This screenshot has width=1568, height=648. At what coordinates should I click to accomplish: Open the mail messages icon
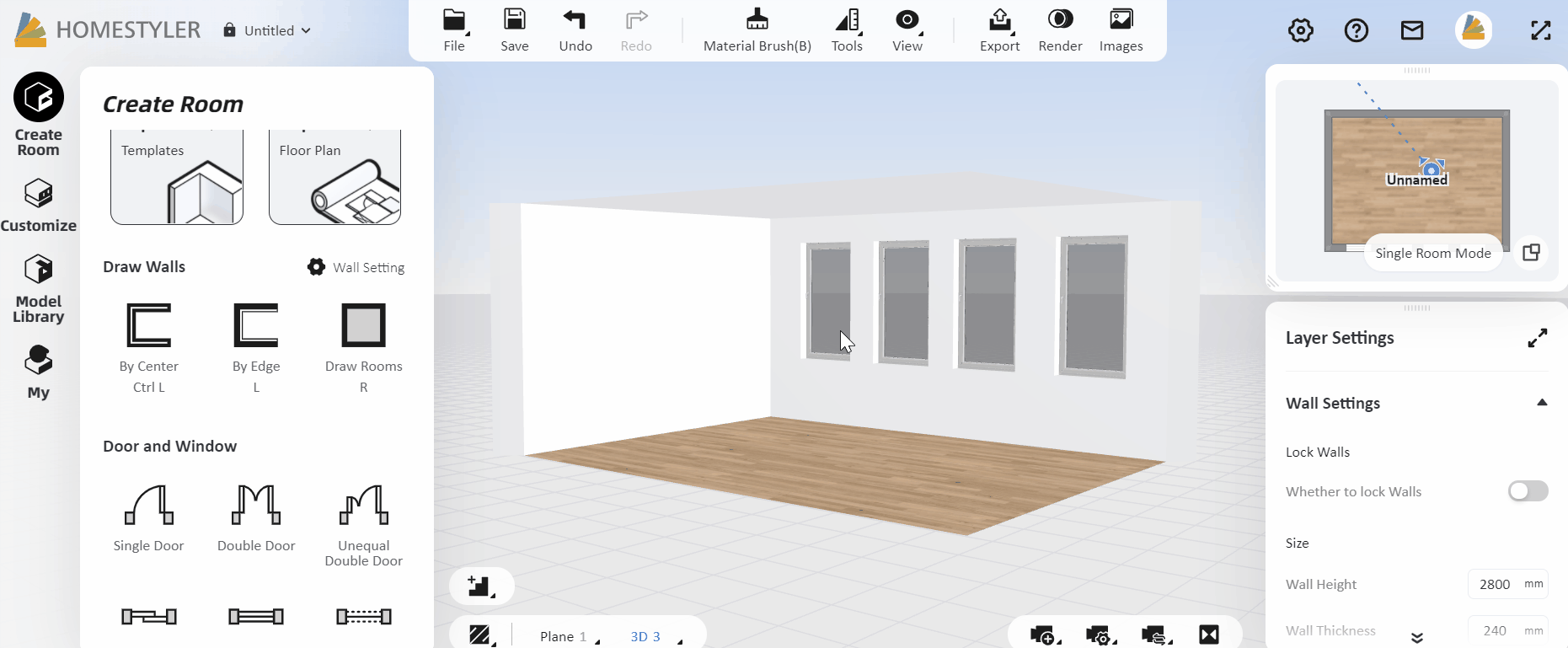1412,31
